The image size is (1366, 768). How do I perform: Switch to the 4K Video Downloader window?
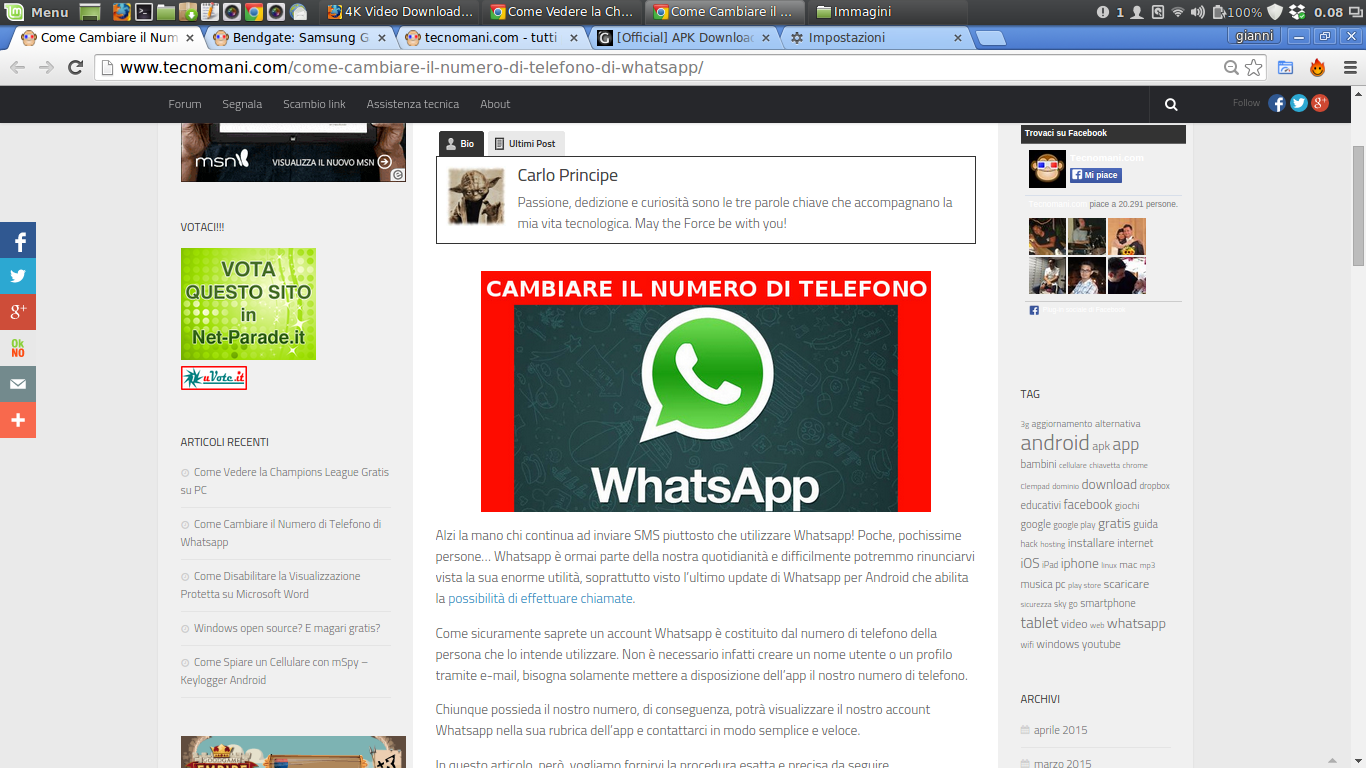(x=402, y=12)
